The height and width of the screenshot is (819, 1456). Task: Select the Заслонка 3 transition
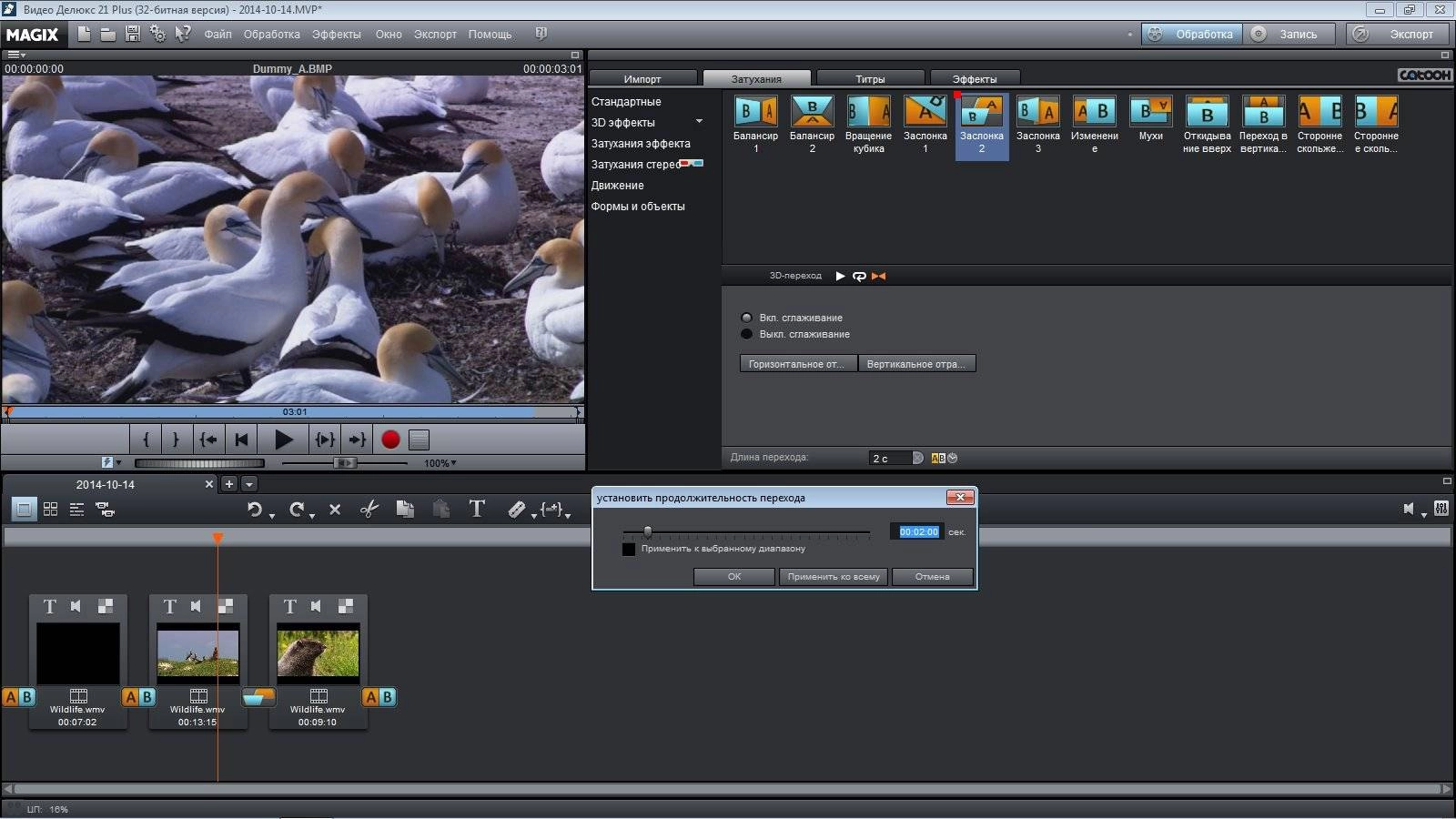point(1037,125)
